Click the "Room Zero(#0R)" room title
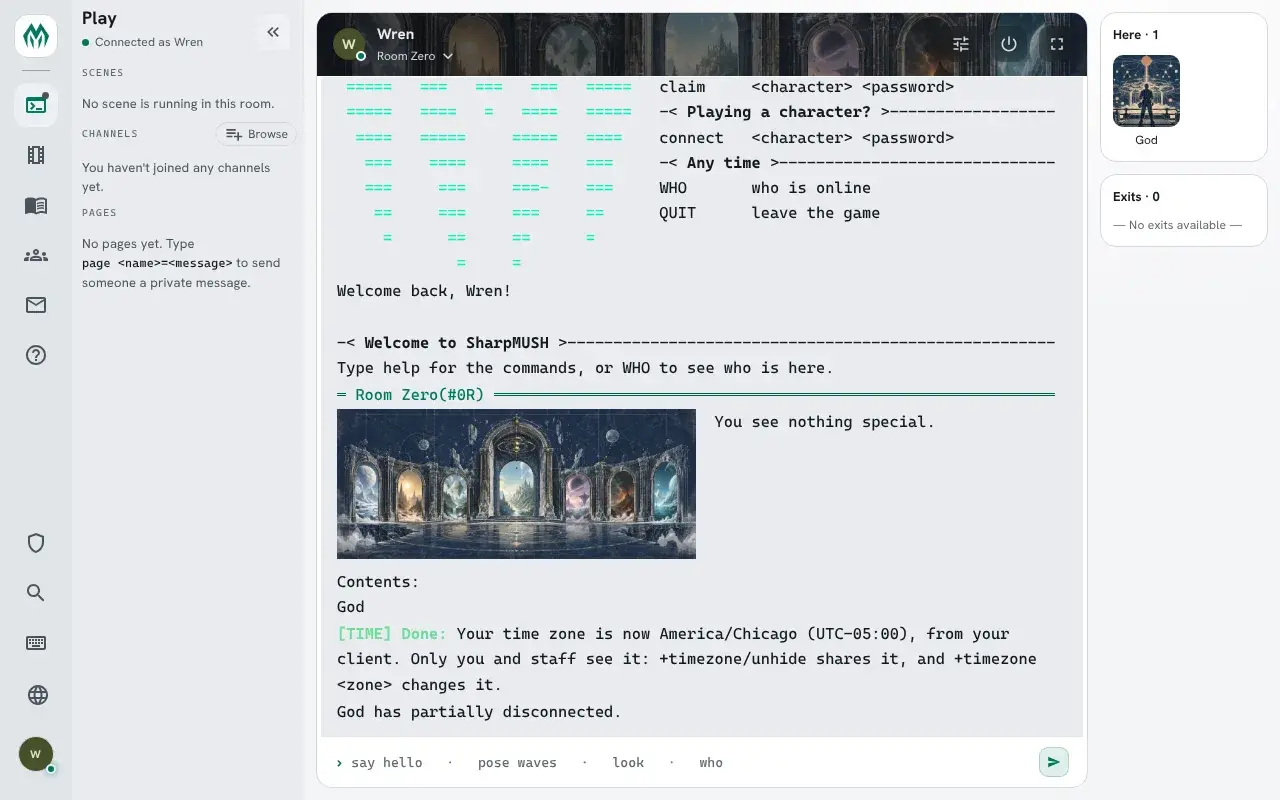This screenshot has width=1280, height=800. click(420, 395)
